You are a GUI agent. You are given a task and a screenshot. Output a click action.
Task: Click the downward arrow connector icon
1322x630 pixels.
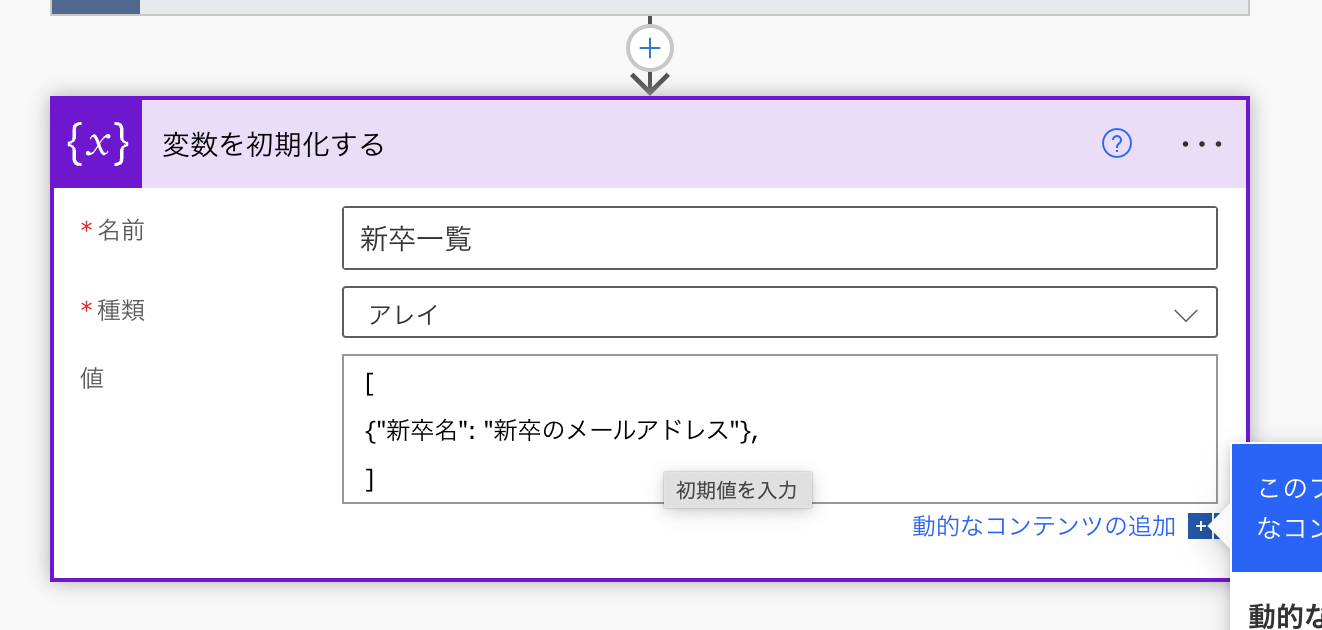[x=650, y=80]
